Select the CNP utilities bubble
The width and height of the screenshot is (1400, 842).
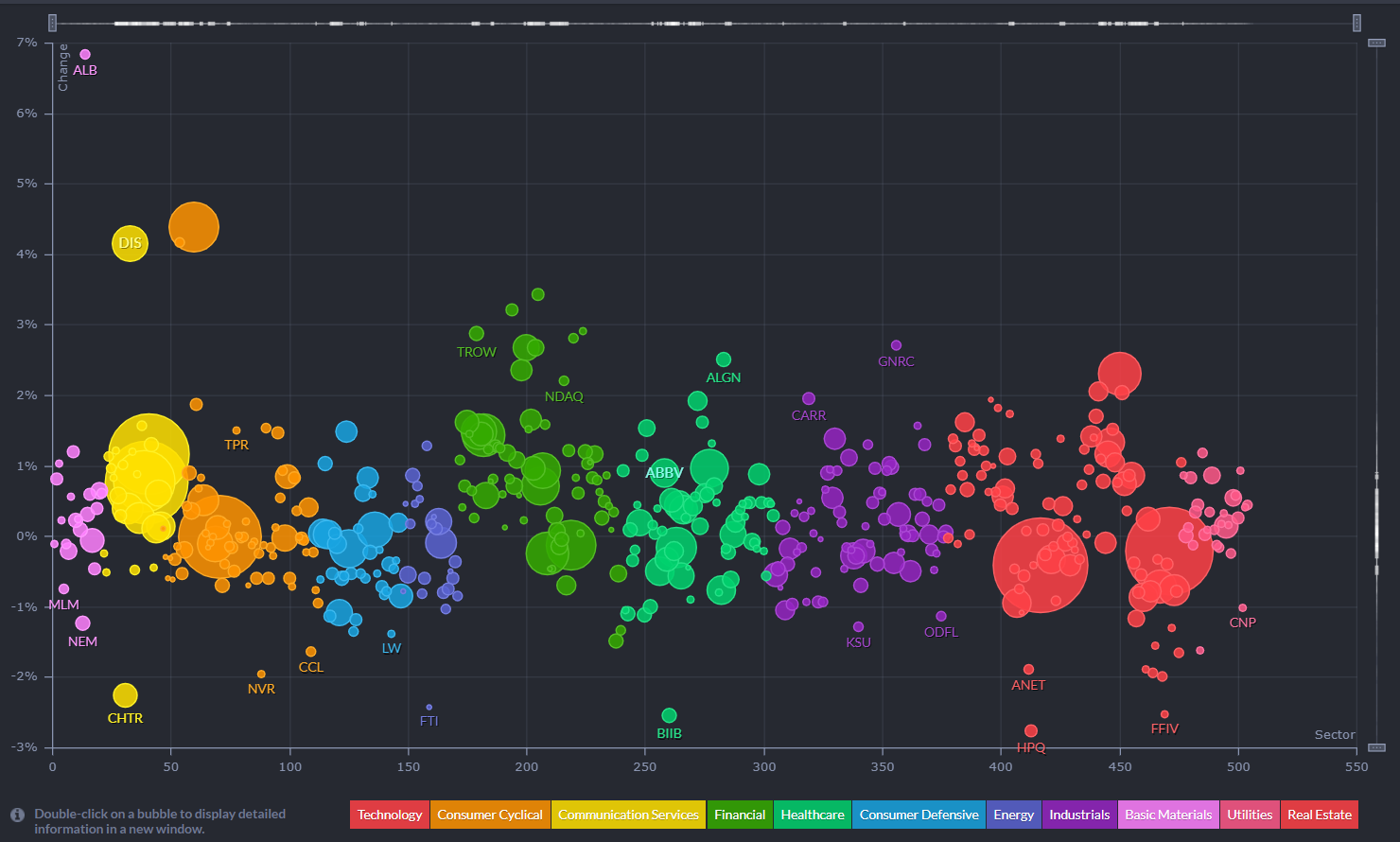pos(1243,608)
